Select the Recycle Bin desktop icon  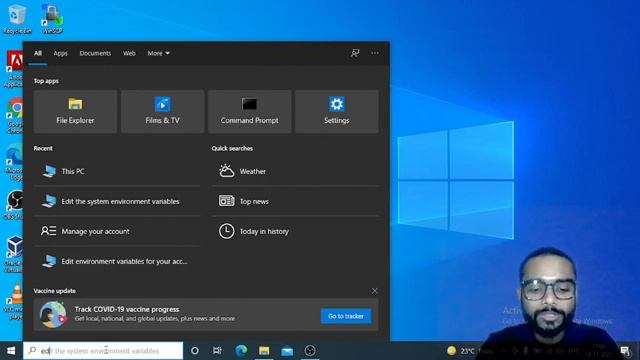coord(17,19)
